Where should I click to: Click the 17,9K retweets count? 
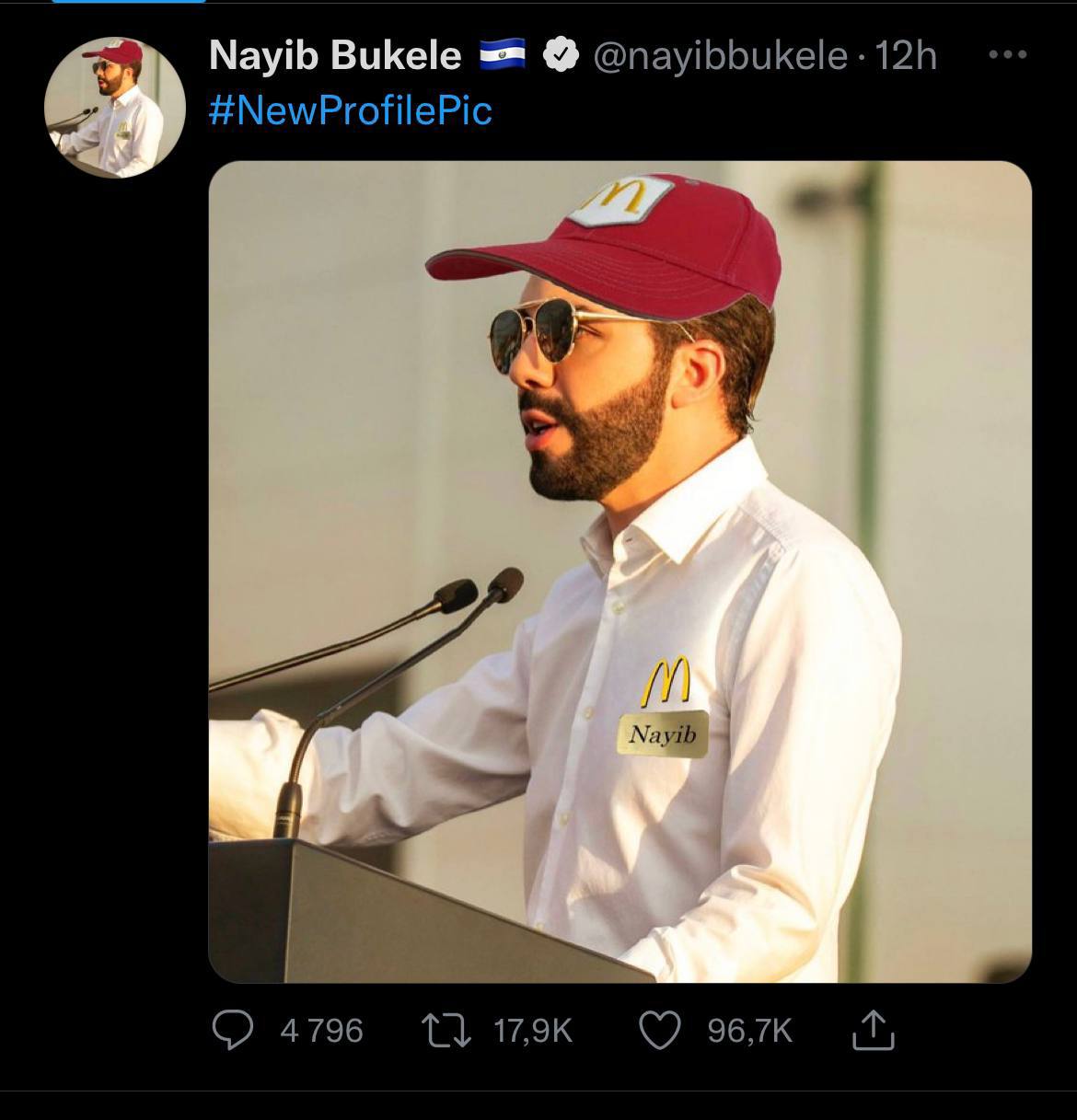(x=533, y=1031)
